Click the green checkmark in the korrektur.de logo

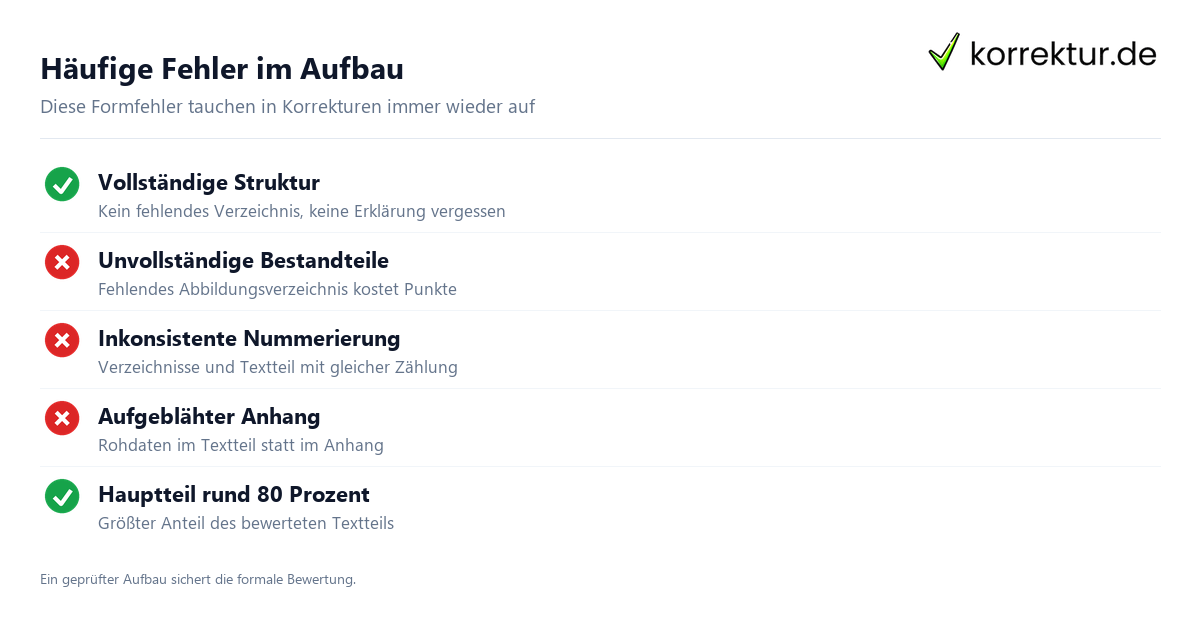tap(944, 52)
